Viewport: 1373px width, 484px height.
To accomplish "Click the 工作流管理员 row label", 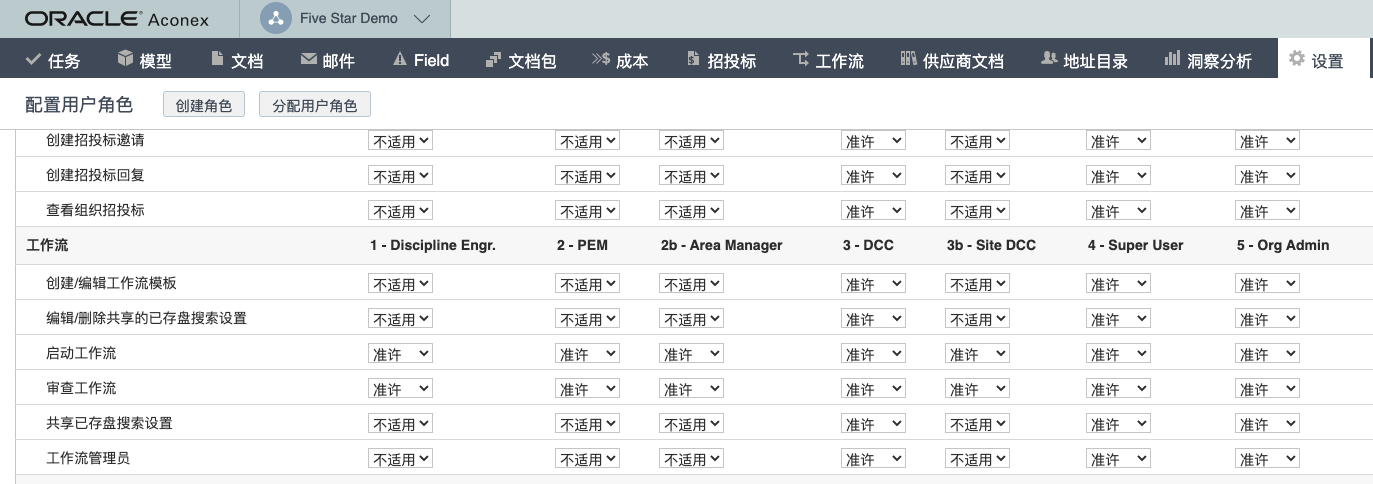I will (x=88, y=458).
